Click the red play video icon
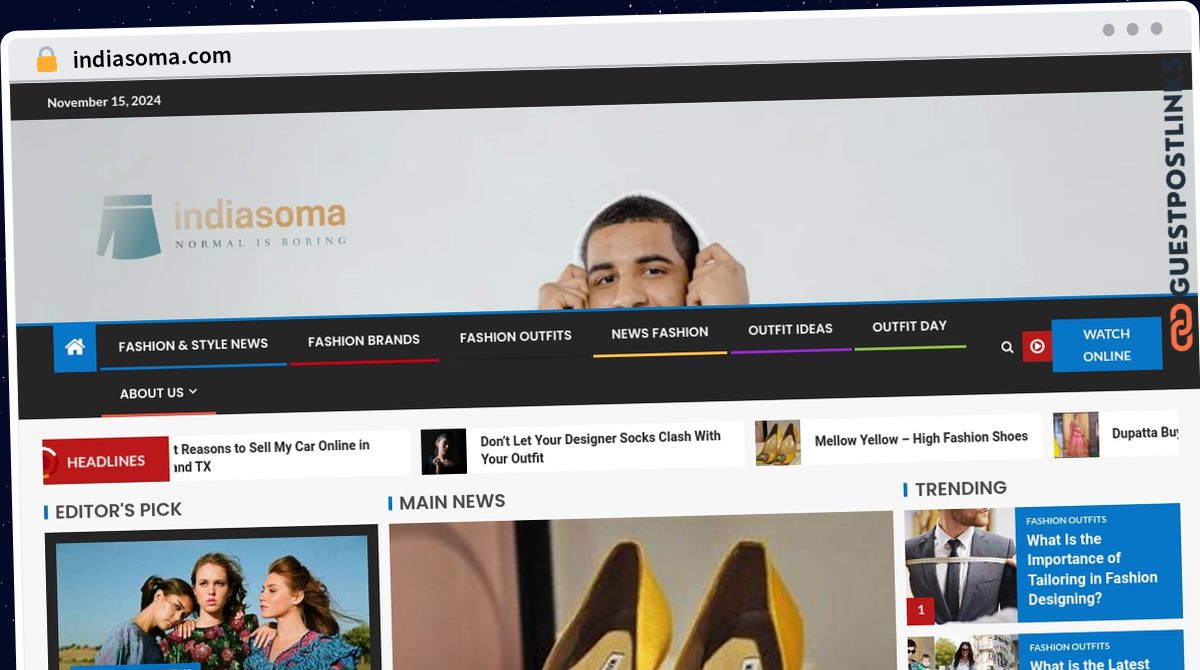 click(1037, 346)
